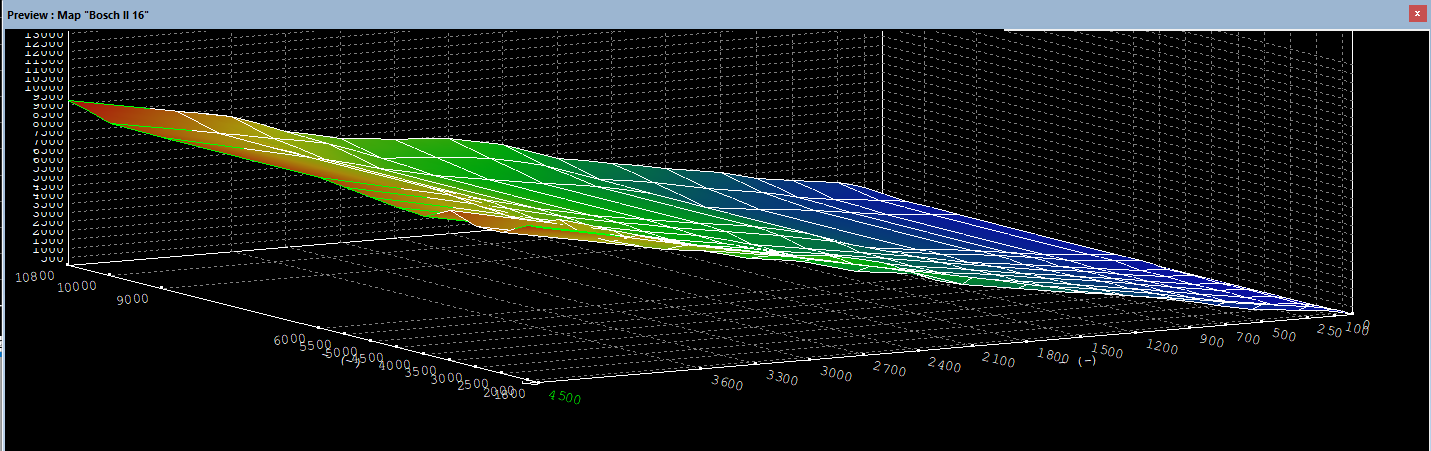Click the 700 axis tick label
The width and height of the screenshot is (1431, 451).
point(1249,339)
